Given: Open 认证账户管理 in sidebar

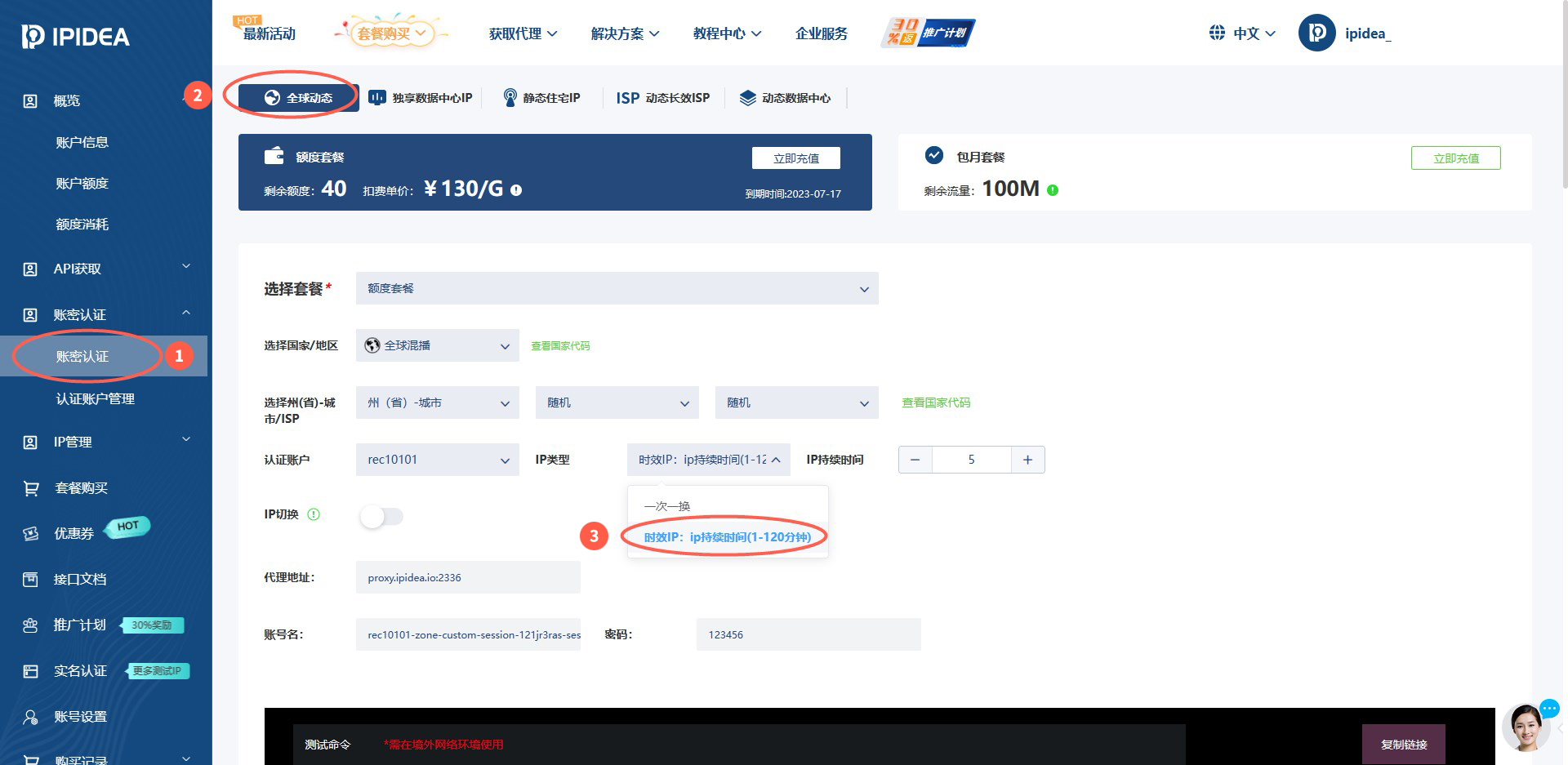Looking at the screenshot, I should point(96,398).
